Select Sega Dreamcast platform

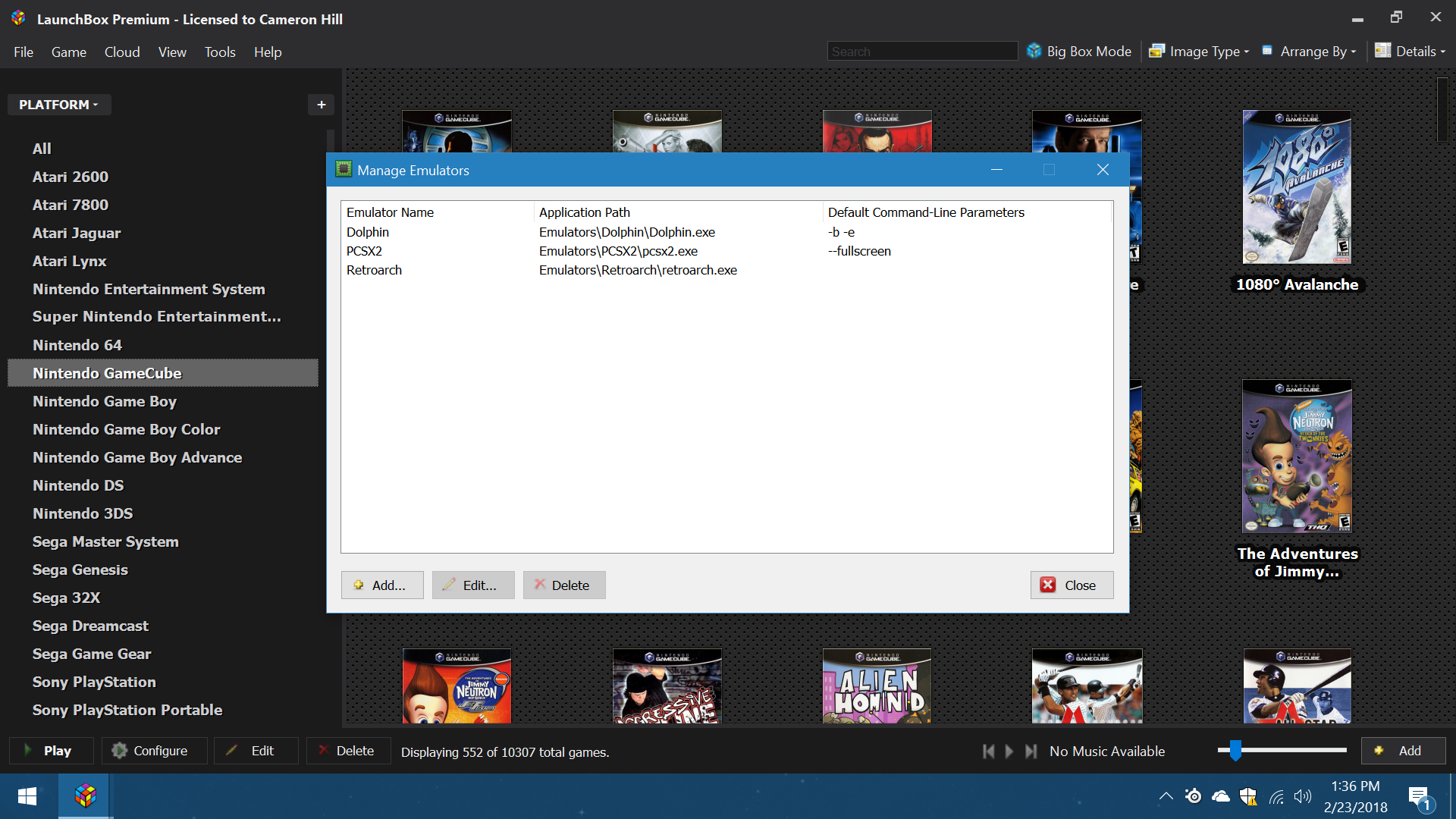point(163,626)
